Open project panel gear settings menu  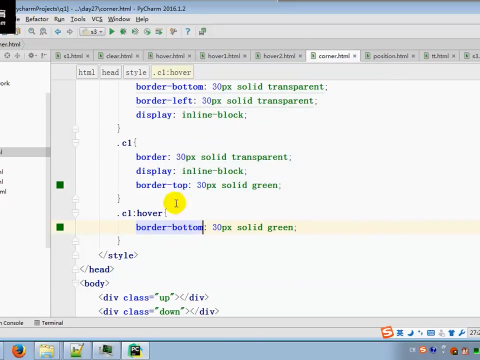[x=32, y=55]
